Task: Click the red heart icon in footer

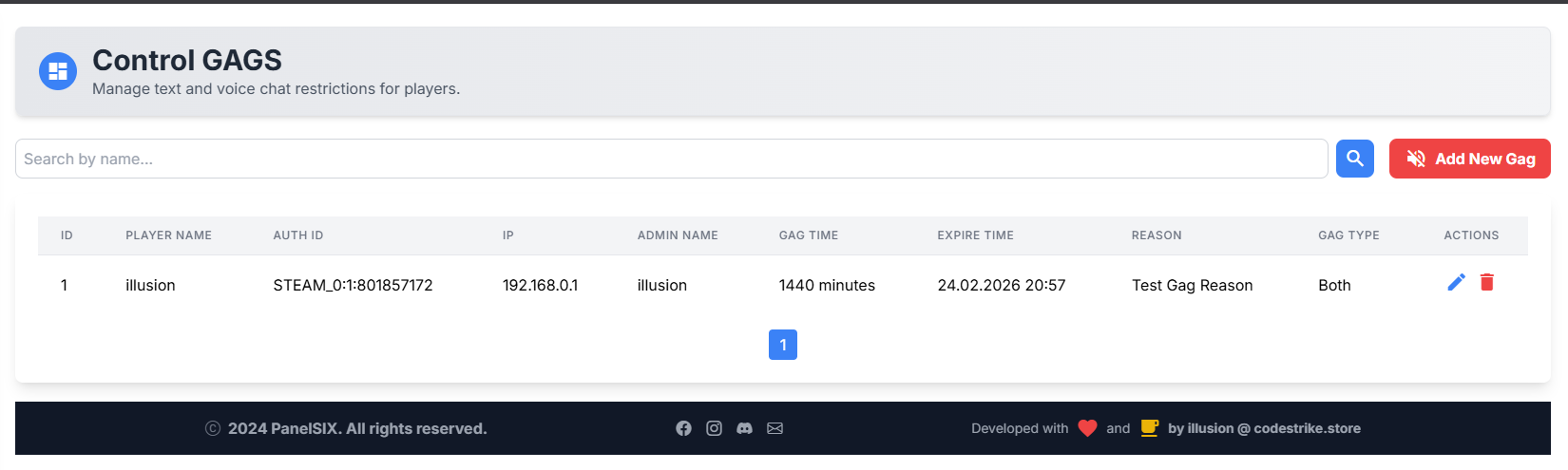Action: (1087, 428)
